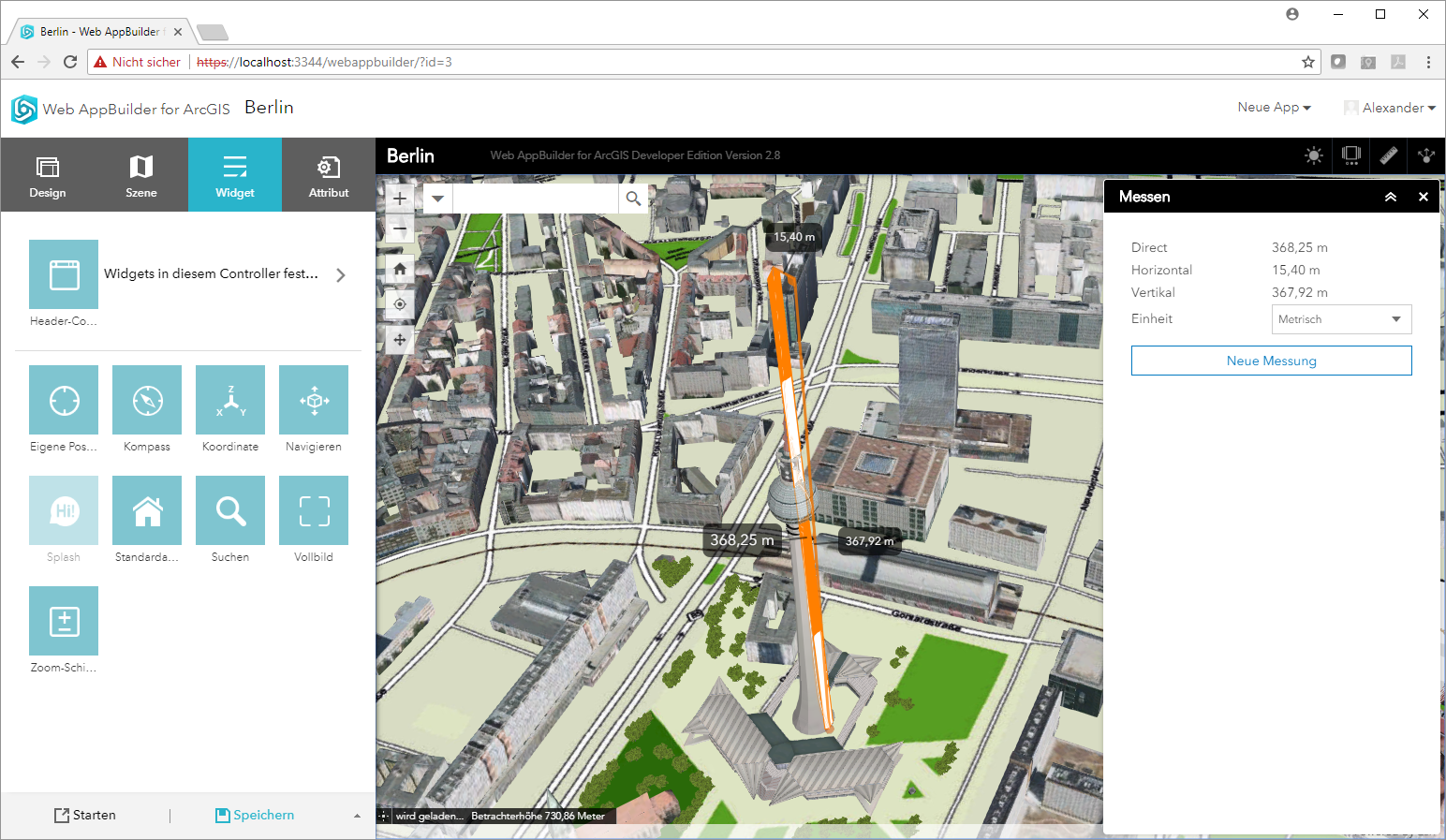Select the Kompass widget
Screen dimensions: 1446x840
pyautogui.click(x=147, y=400)
